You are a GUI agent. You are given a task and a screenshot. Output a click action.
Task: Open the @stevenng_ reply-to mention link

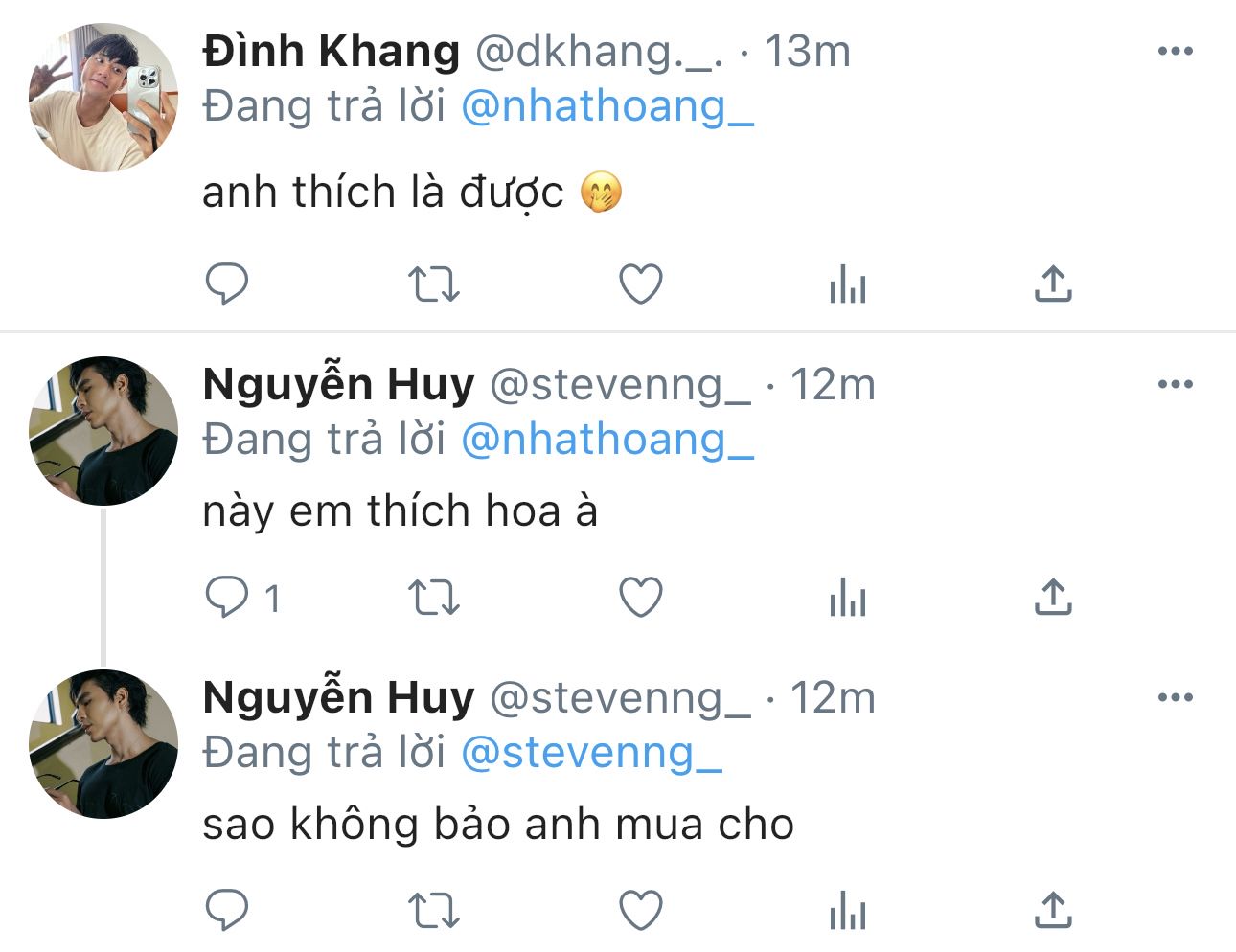(x=591, y=753)
